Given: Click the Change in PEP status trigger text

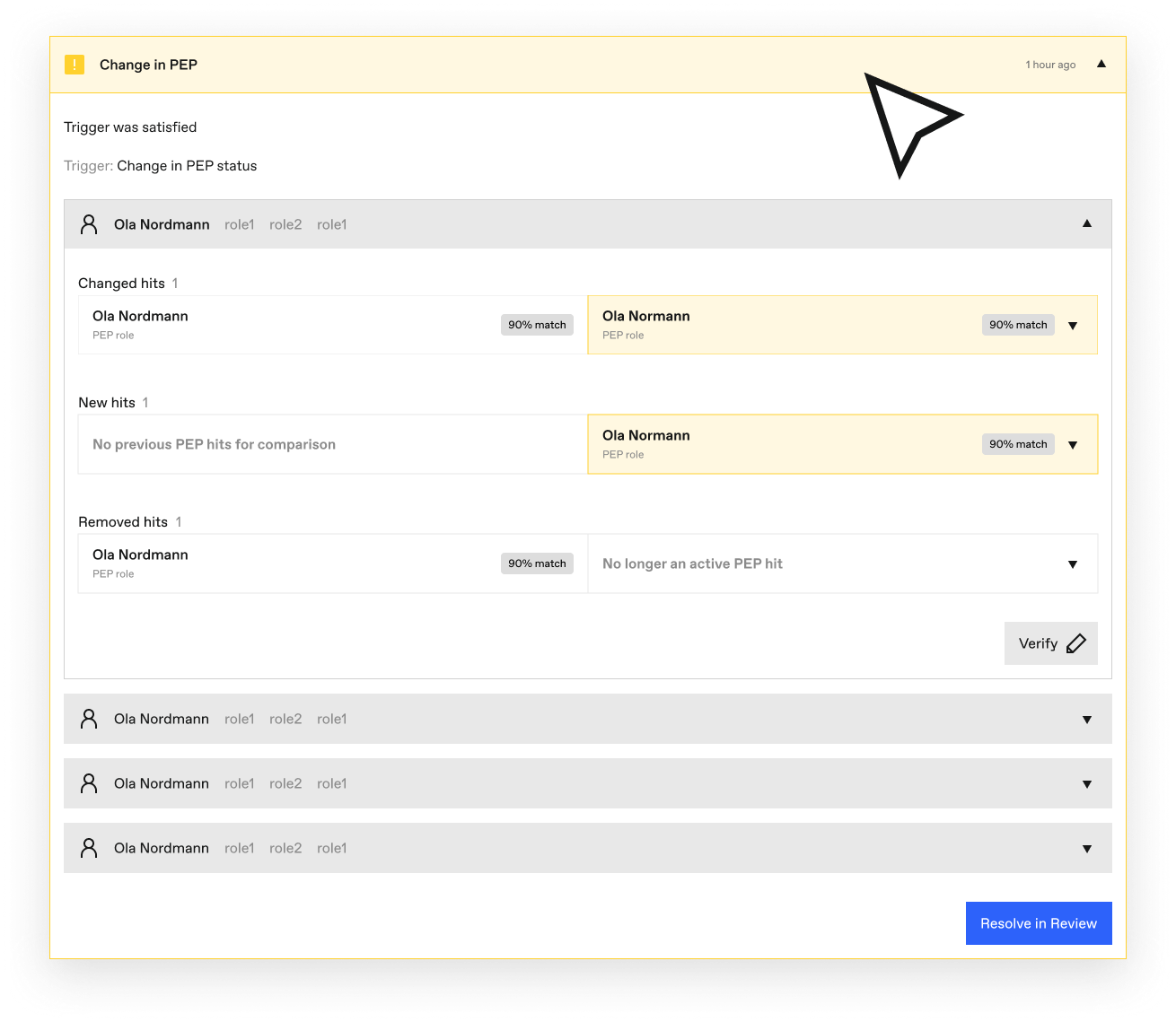Looking at the screenshot, I should (x=187, y=166).
